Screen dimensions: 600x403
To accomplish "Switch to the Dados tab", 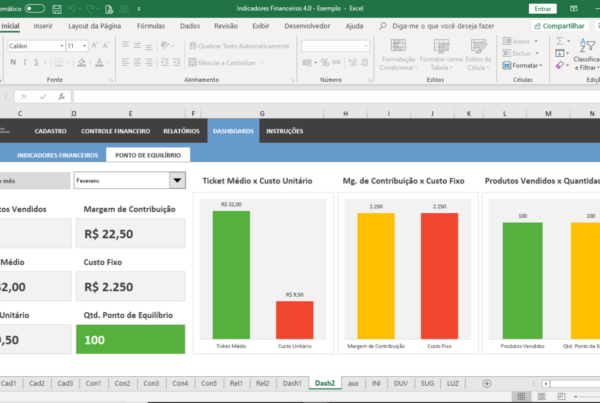I will (x=190, y=26).
